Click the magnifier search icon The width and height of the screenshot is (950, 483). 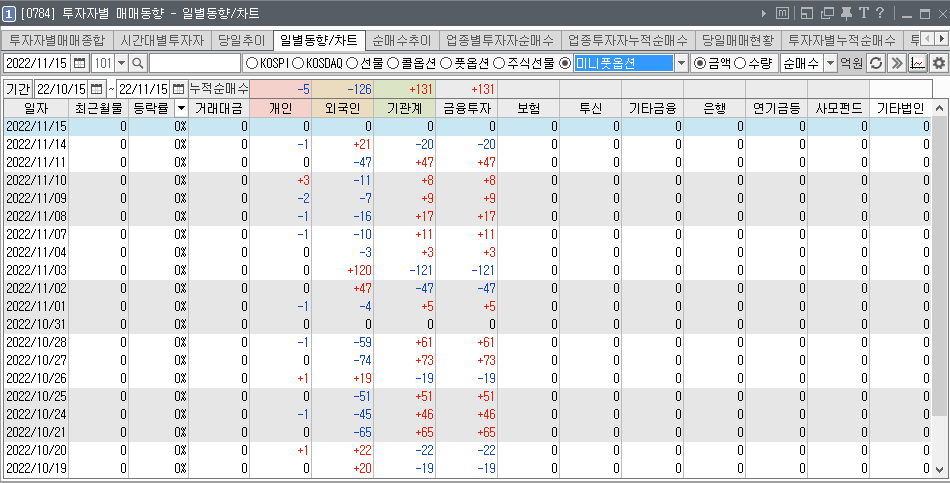point(138,63)
